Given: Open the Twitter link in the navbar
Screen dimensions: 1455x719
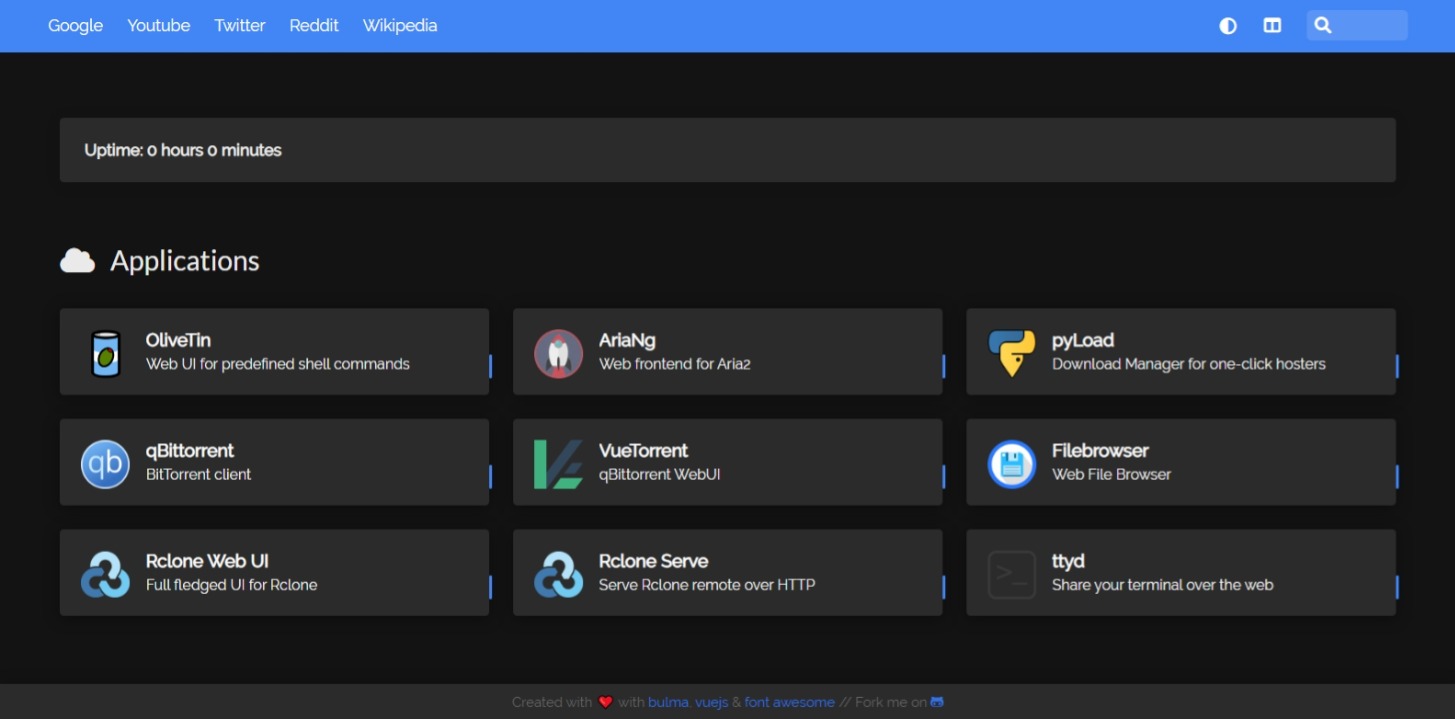Looking at the screenshot, I should [240, 26].
